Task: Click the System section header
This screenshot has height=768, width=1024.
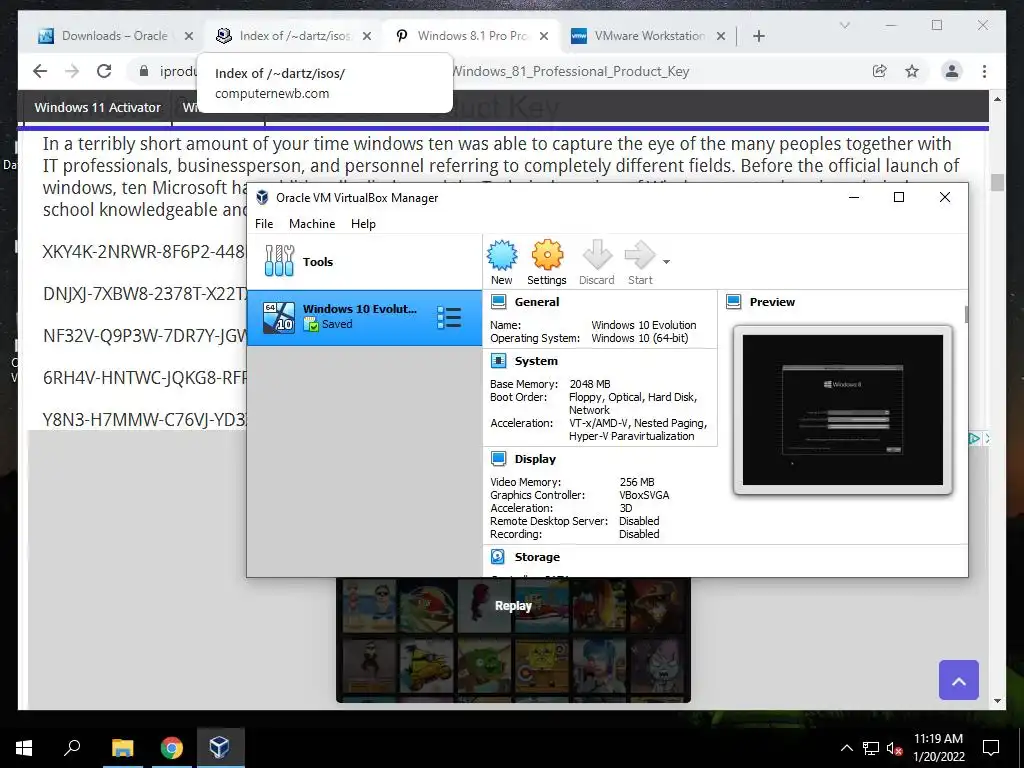Action: (536, 360)
